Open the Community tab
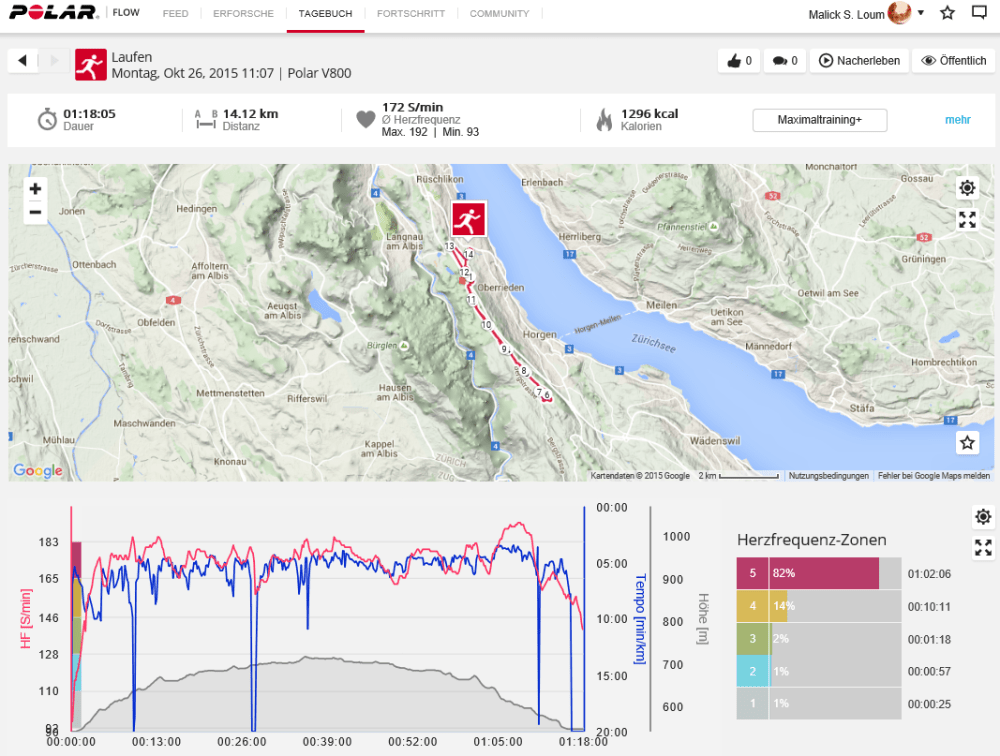1000x756 pixels. [499, 14]
